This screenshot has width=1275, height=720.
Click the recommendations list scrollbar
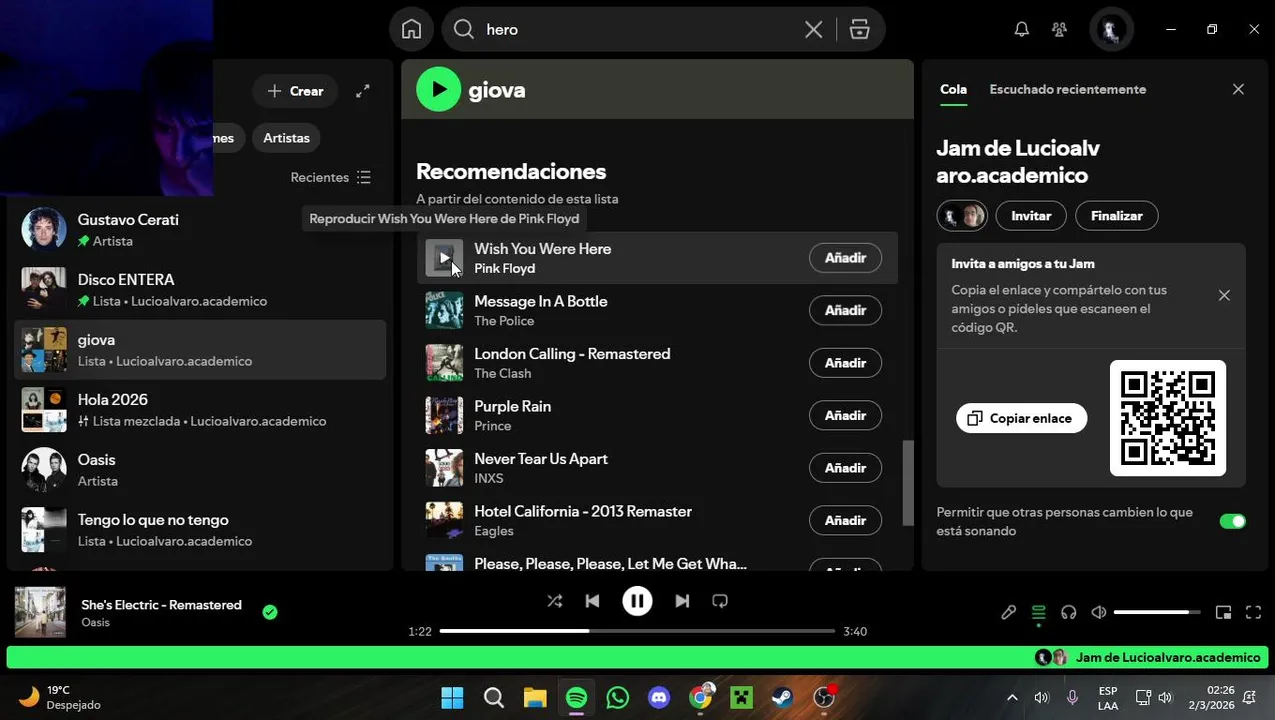908,483
